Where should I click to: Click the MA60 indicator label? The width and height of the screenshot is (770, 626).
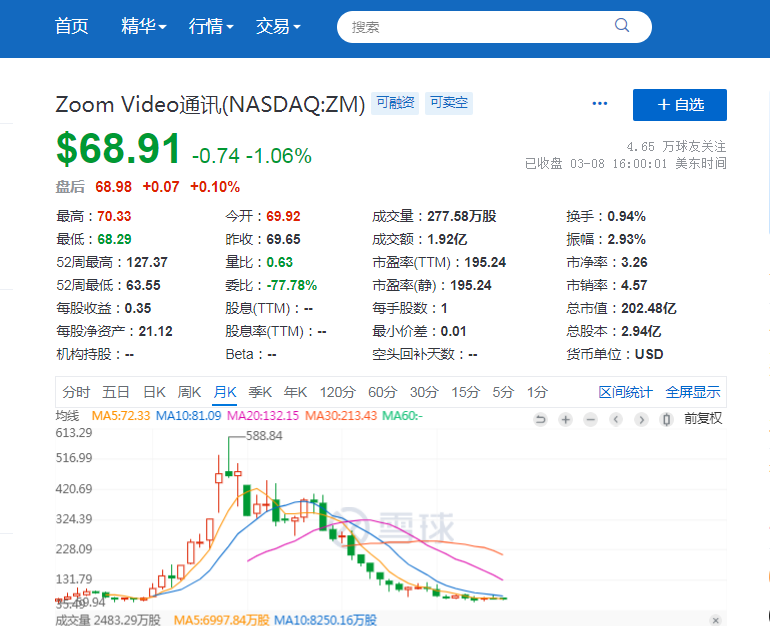[402, 416]
